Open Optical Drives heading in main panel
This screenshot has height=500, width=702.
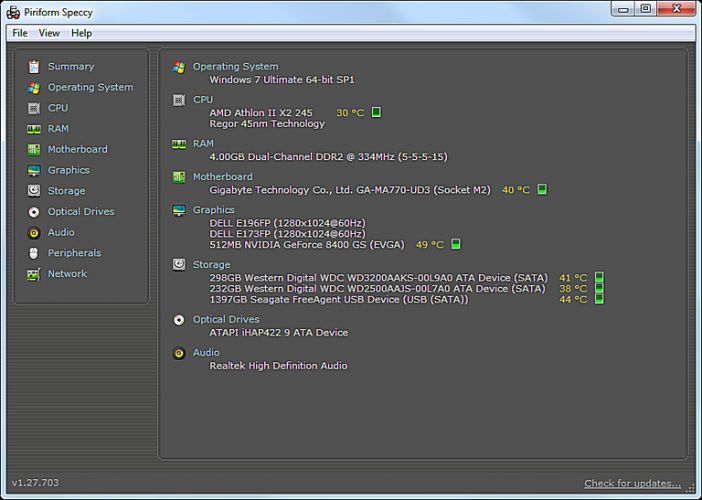226,320
